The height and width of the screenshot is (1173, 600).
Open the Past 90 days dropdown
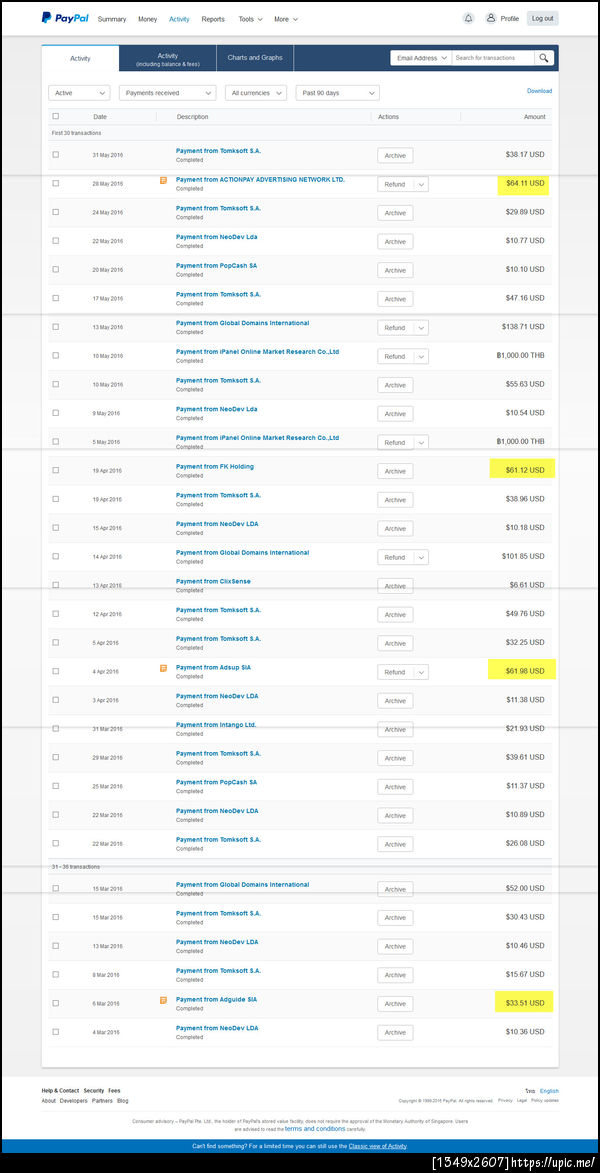pos(337,93)
